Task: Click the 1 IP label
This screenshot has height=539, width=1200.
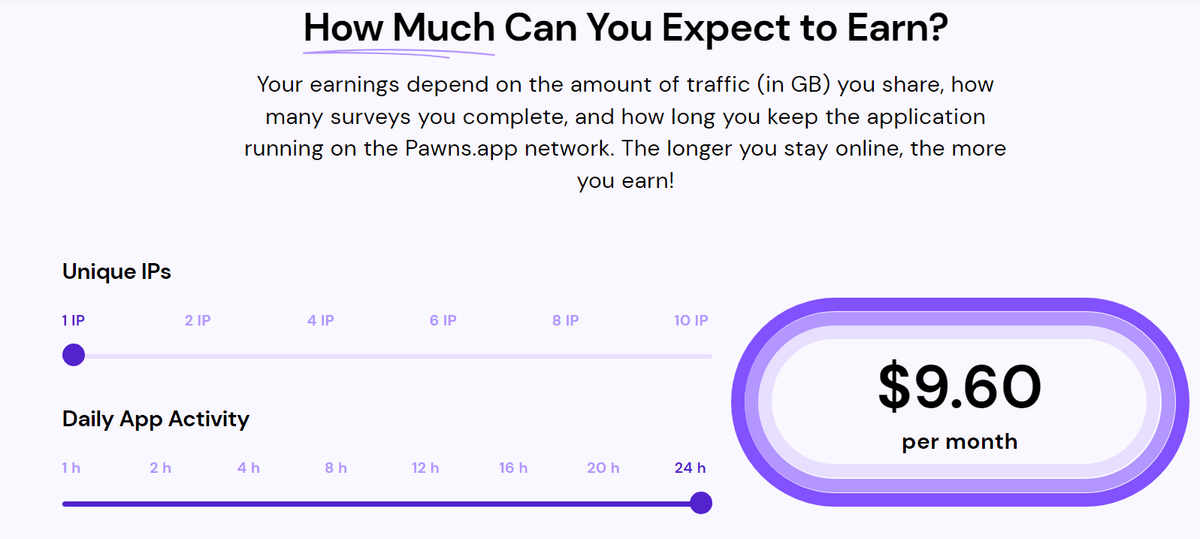Action: click(x=74, y=321)
